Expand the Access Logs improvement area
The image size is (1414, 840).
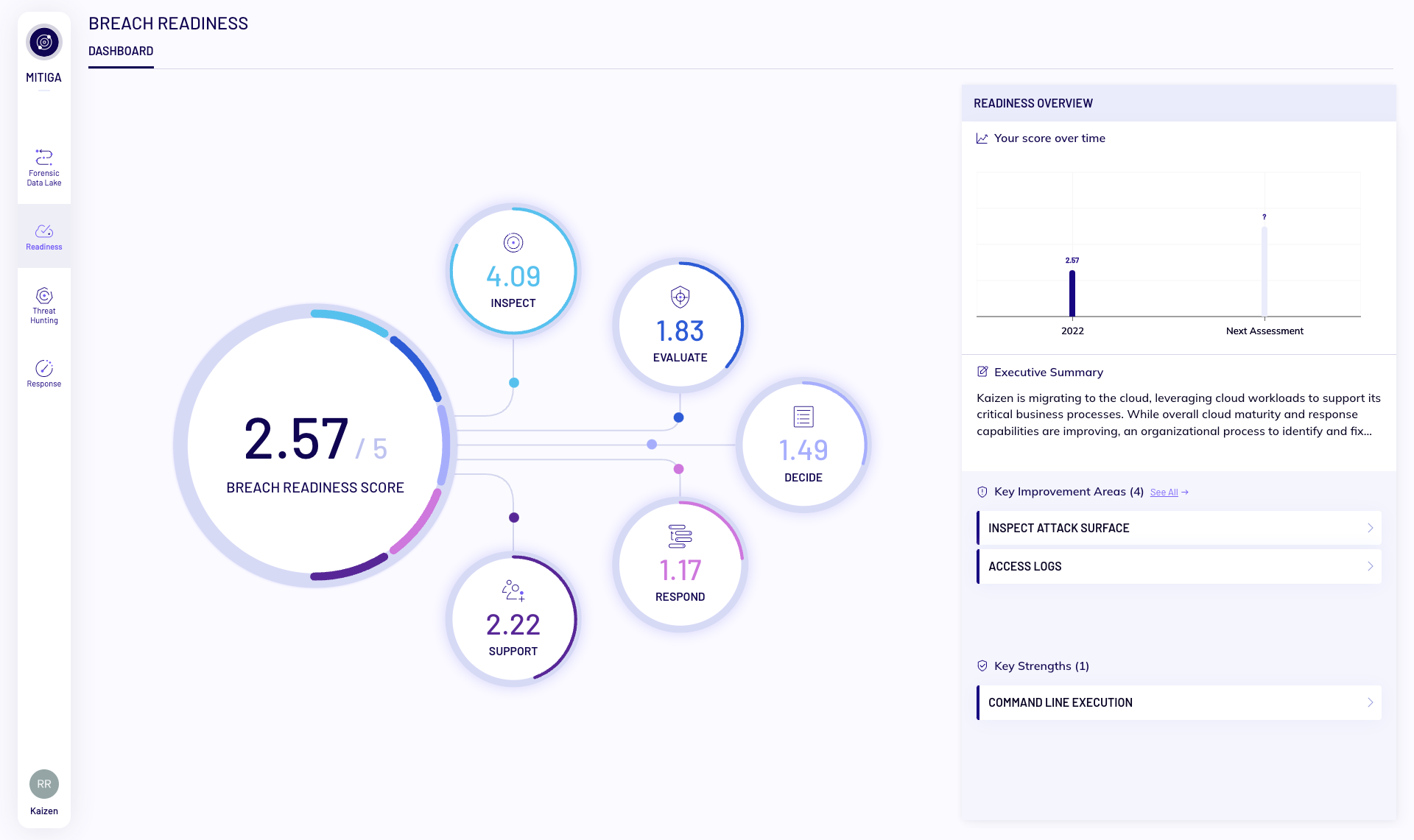(x=1178, y=566)
